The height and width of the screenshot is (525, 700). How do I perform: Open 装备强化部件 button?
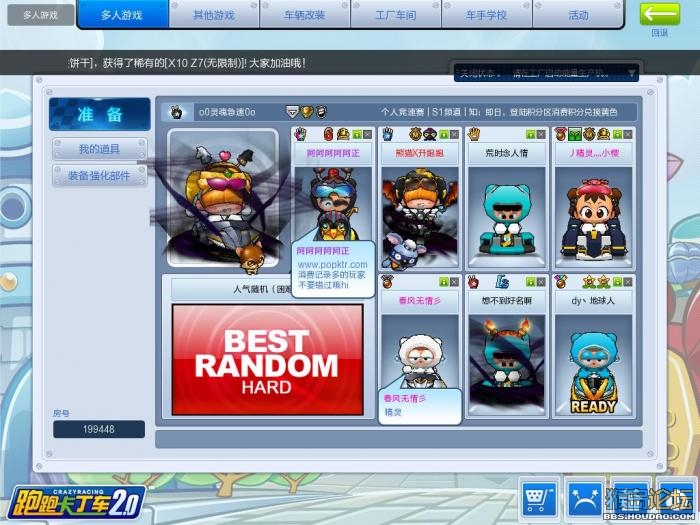pyautogui.click(x=100, y=175)
